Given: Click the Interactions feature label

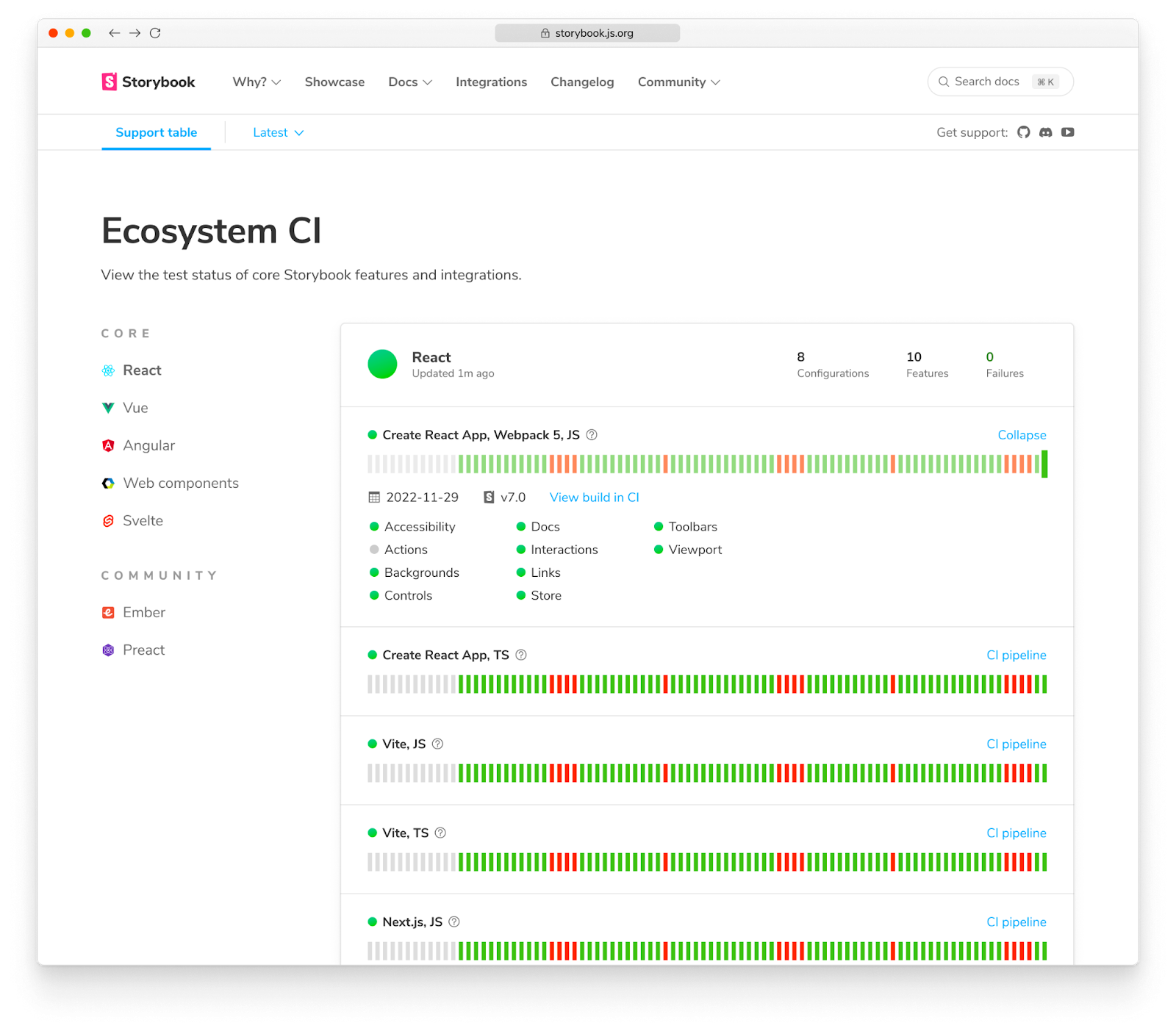Looking at the screenshot, I should pyautogui.click(x=564, y=550).
